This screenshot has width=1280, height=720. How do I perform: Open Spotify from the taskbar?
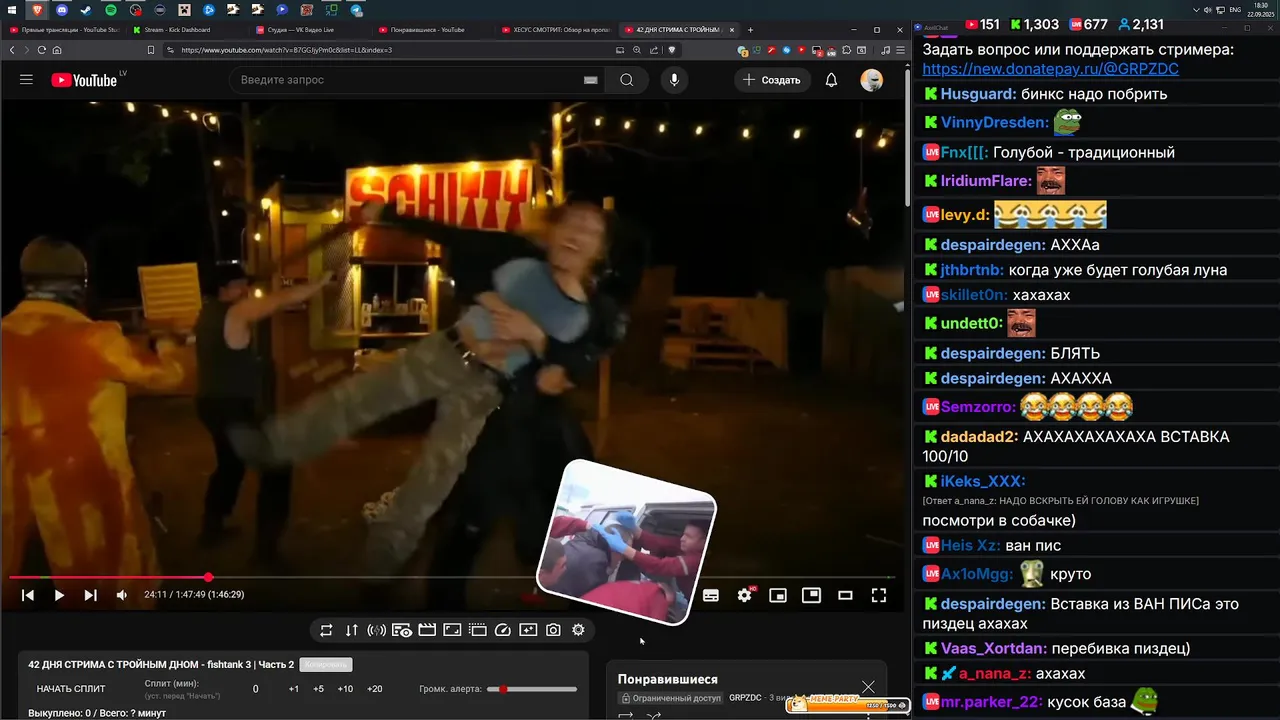point(111,10)
